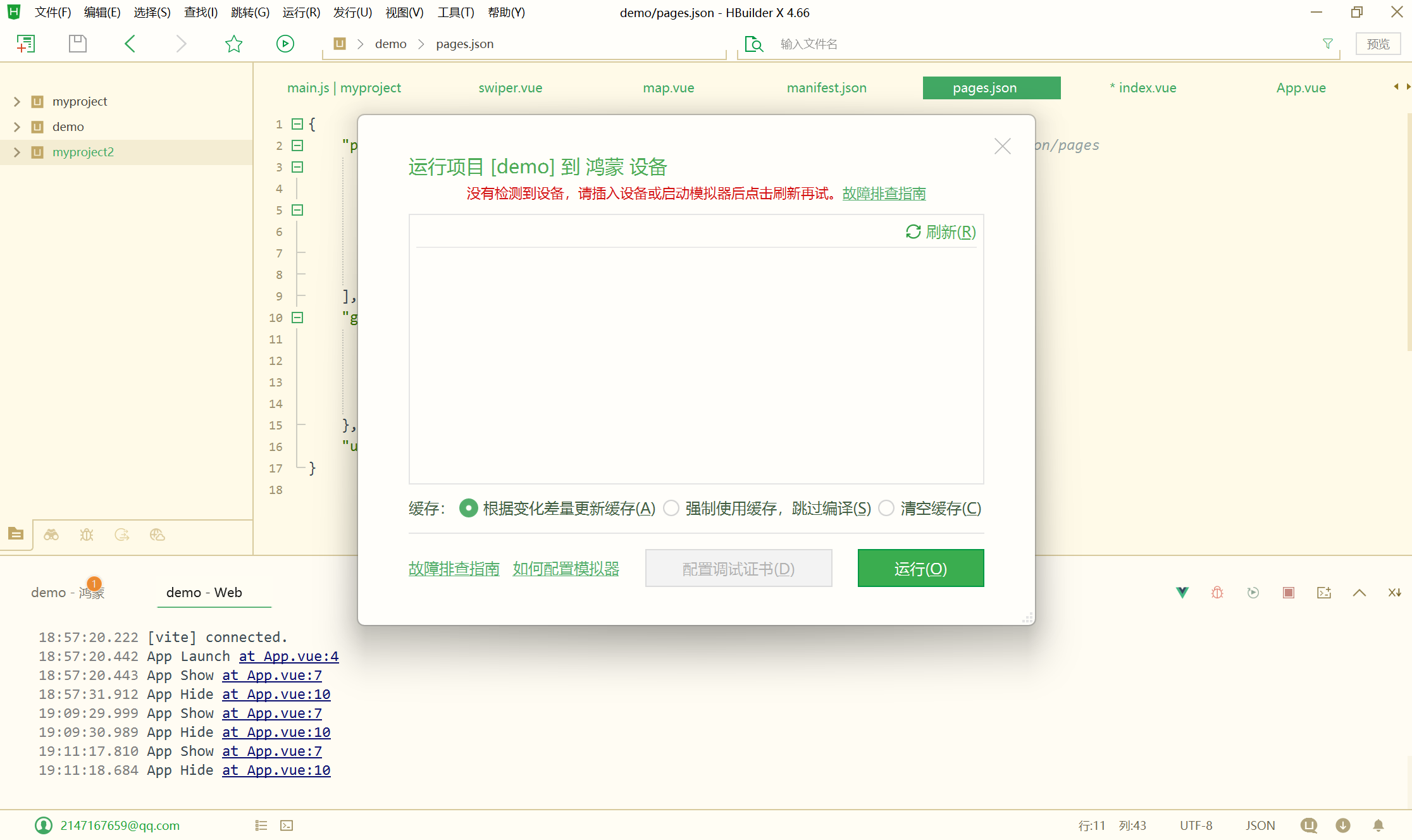Image resolution: width=1412 pixels, height=840 pixels.
Task: Open the 运行(R) menu
Action: [301, 13]
